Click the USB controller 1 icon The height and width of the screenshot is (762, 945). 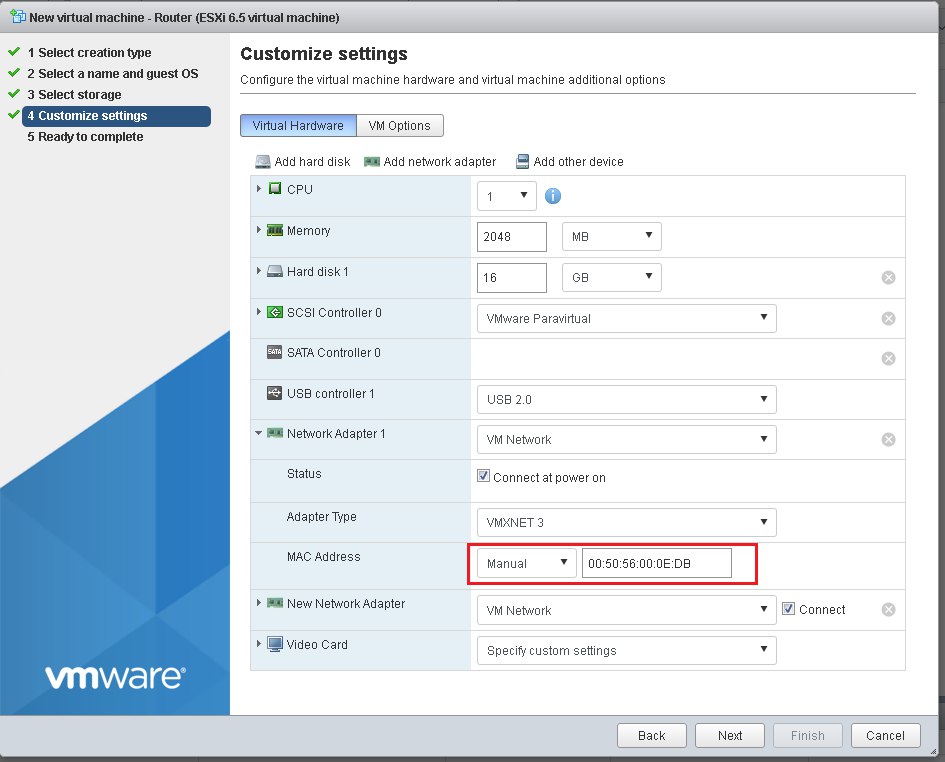[x=274, y=393]
